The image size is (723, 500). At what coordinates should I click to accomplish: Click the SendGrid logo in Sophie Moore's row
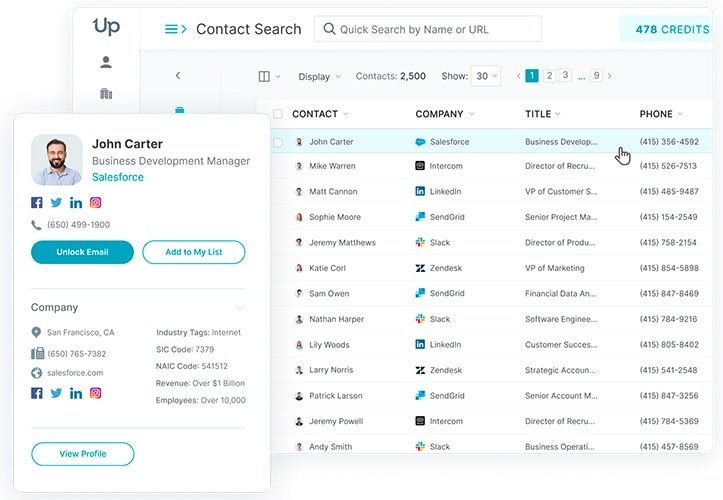[x=420, y=216]
